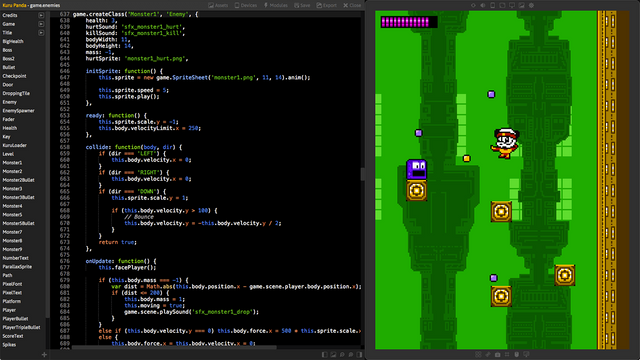640x360 pixels.
Task: Open Level class in sidebar
Action: pyautogui.click(x=8, y=154)
